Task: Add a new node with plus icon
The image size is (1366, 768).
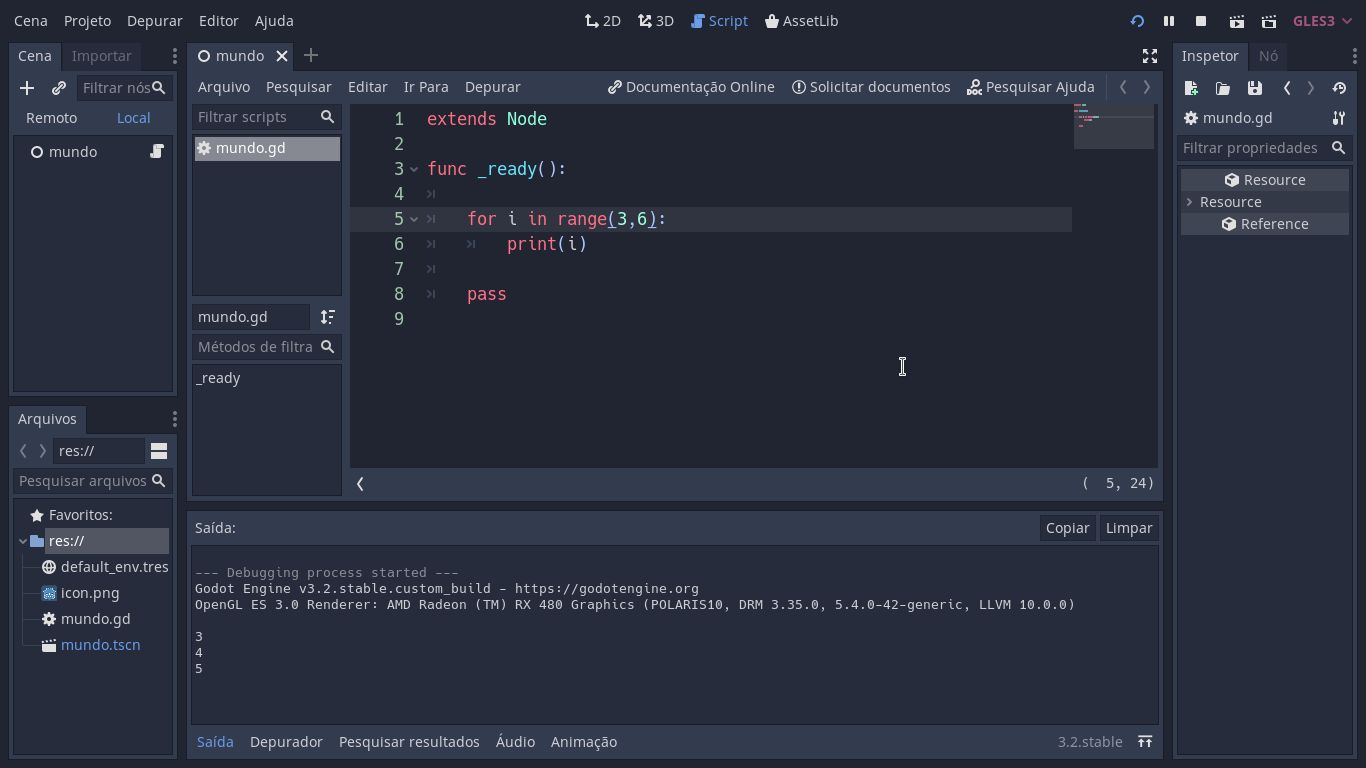Action: [27, 88]
